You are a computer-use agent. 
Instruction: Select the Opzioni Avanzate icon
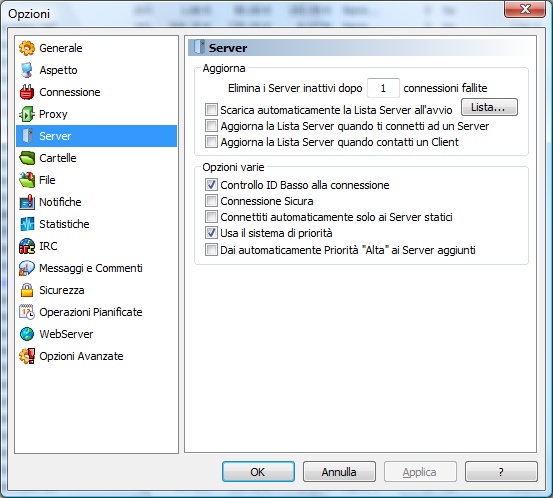(27, 356)
